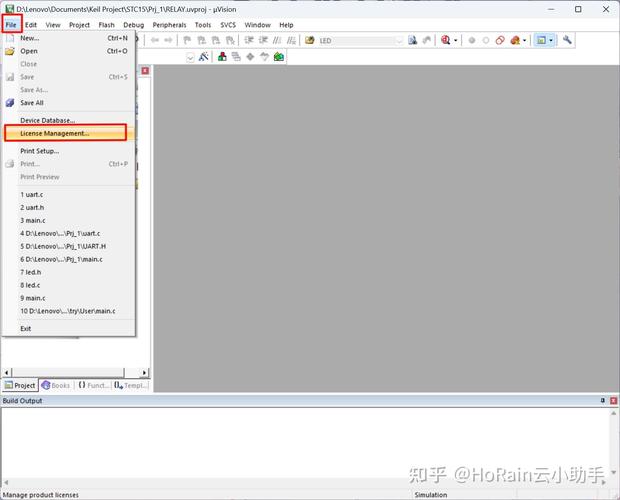
Task: Go to the previous bookmark icon
Action: tap(202, 40)
